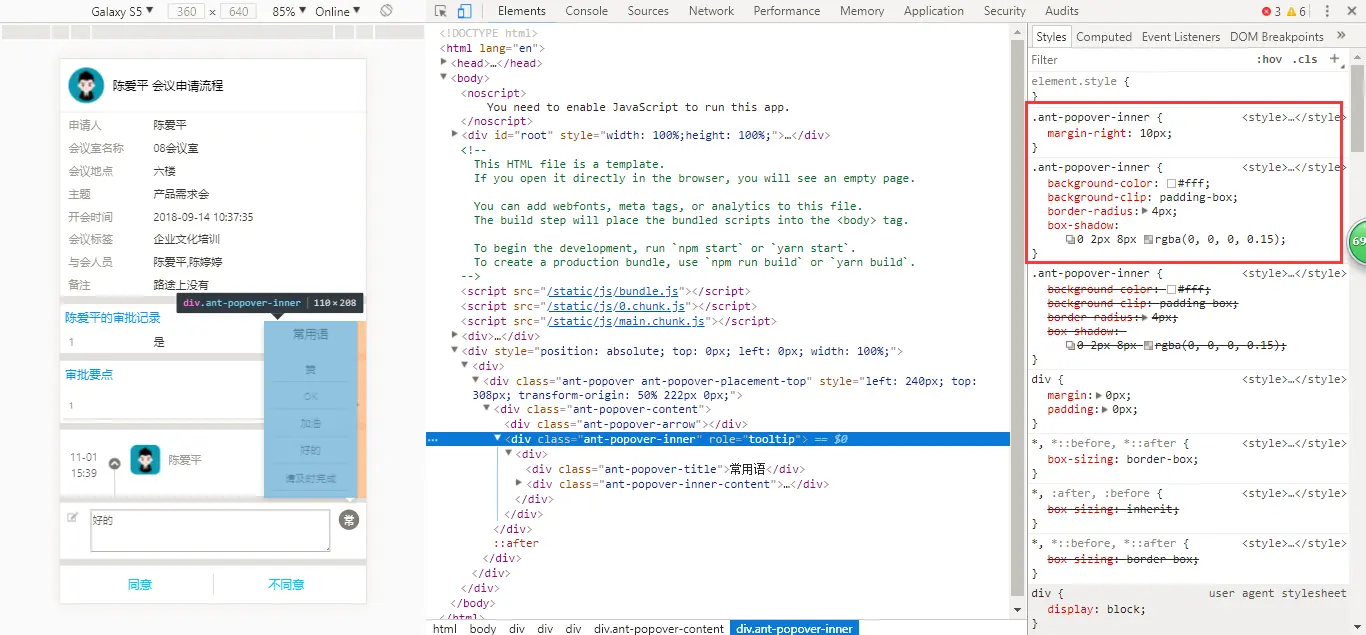Screen dimensions: 1366x635
Task: Collapse the ant-popover-content div node
Action: pyautogui.click(x=487, y=409)
